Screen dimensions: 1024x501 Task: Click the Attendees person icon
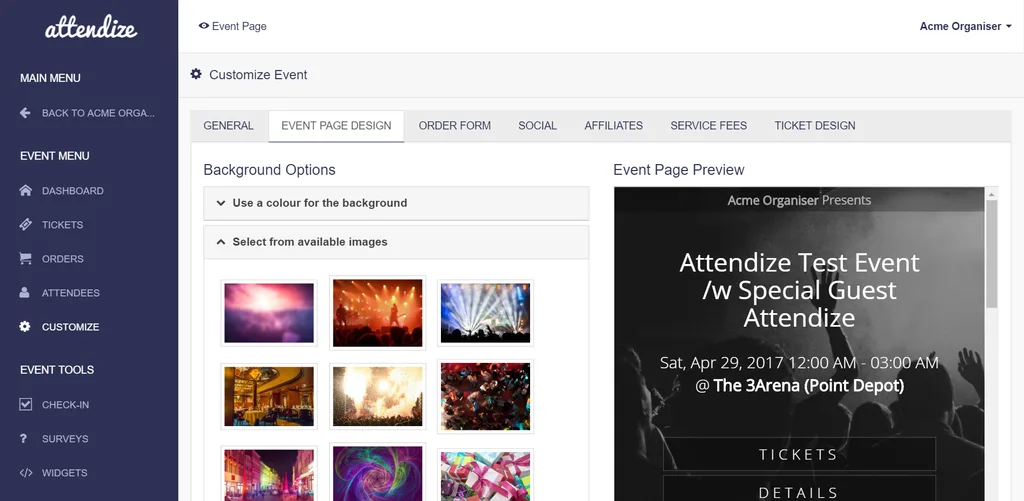(25, 293)
